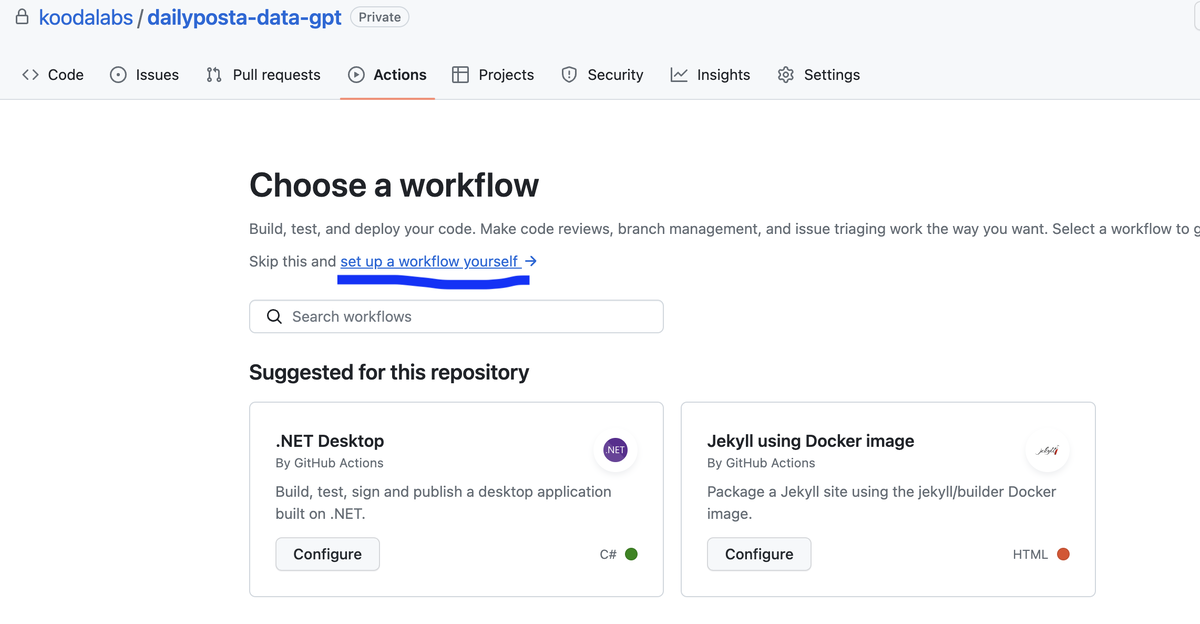Click 'Suggested for this repository' heading
The height and width of the screenshot is (624, 1200).
tap(389, 372)
